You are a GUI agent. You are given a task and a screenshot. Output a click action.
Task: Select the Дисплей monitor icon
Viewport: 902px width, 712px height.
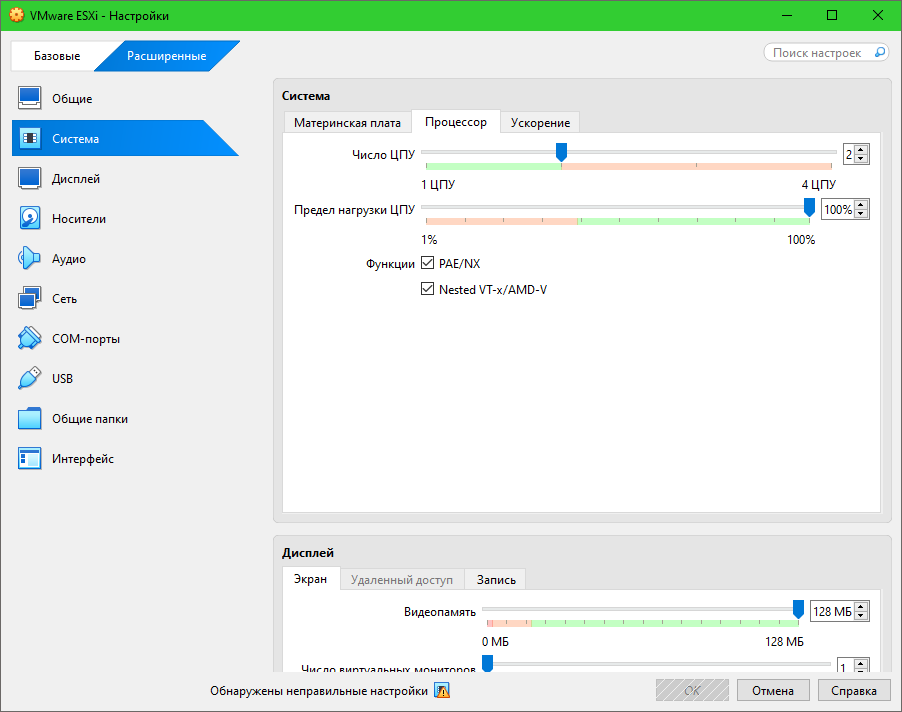pos(30,179)
